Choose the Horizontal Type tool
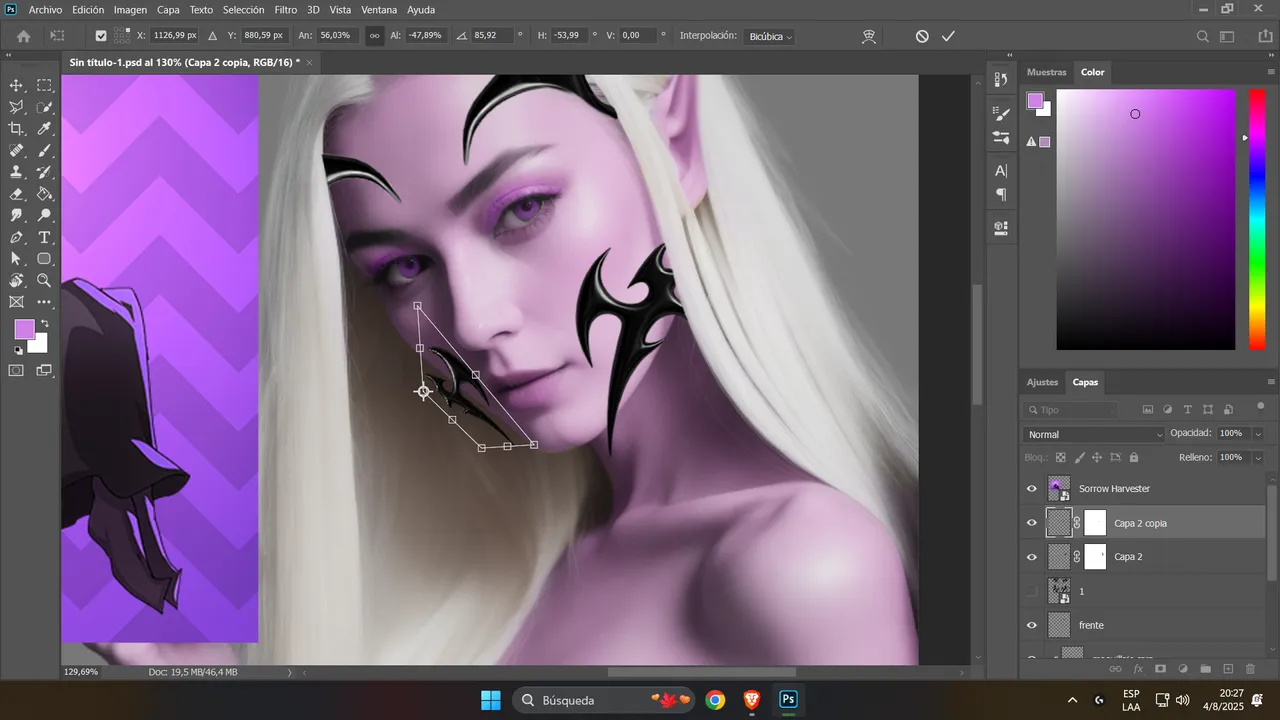 pyautogui.click(x=44, y=237)
